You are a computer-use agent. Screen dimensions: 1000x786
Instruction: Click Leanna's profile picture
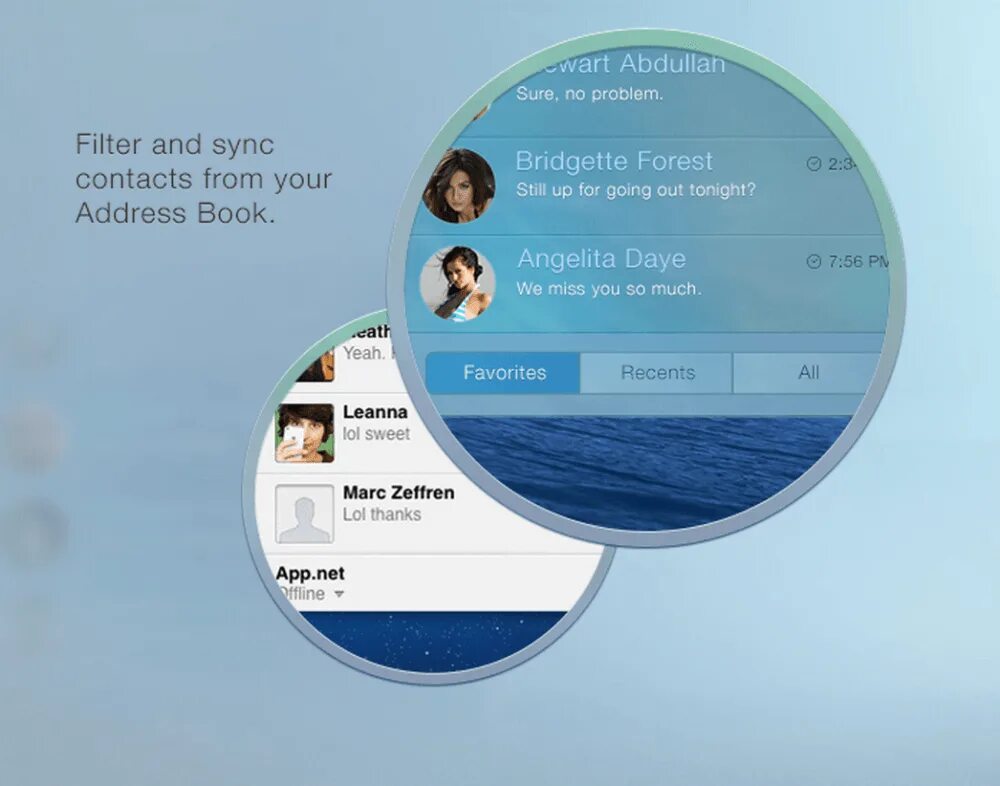tap(304, 433)
